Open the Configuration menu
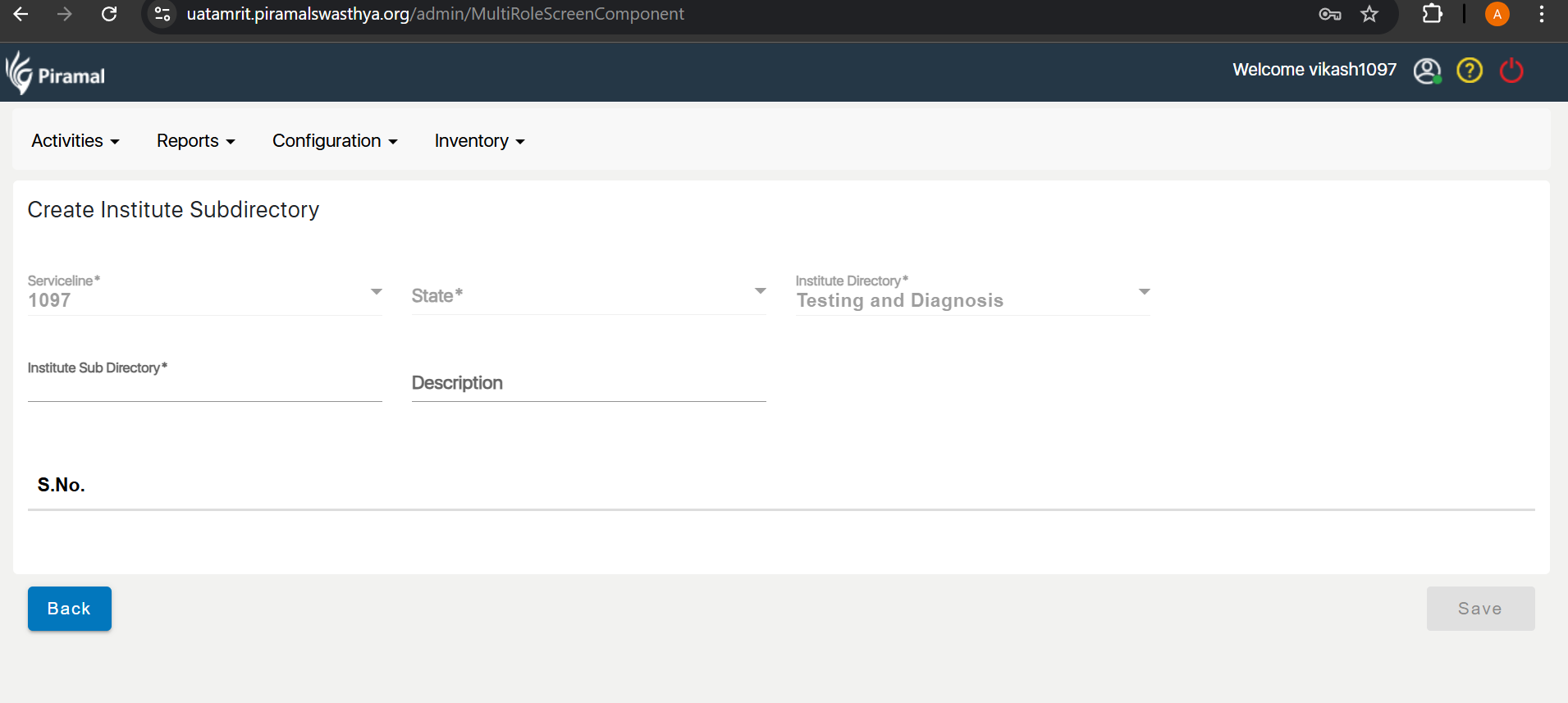 click(335, 141)
